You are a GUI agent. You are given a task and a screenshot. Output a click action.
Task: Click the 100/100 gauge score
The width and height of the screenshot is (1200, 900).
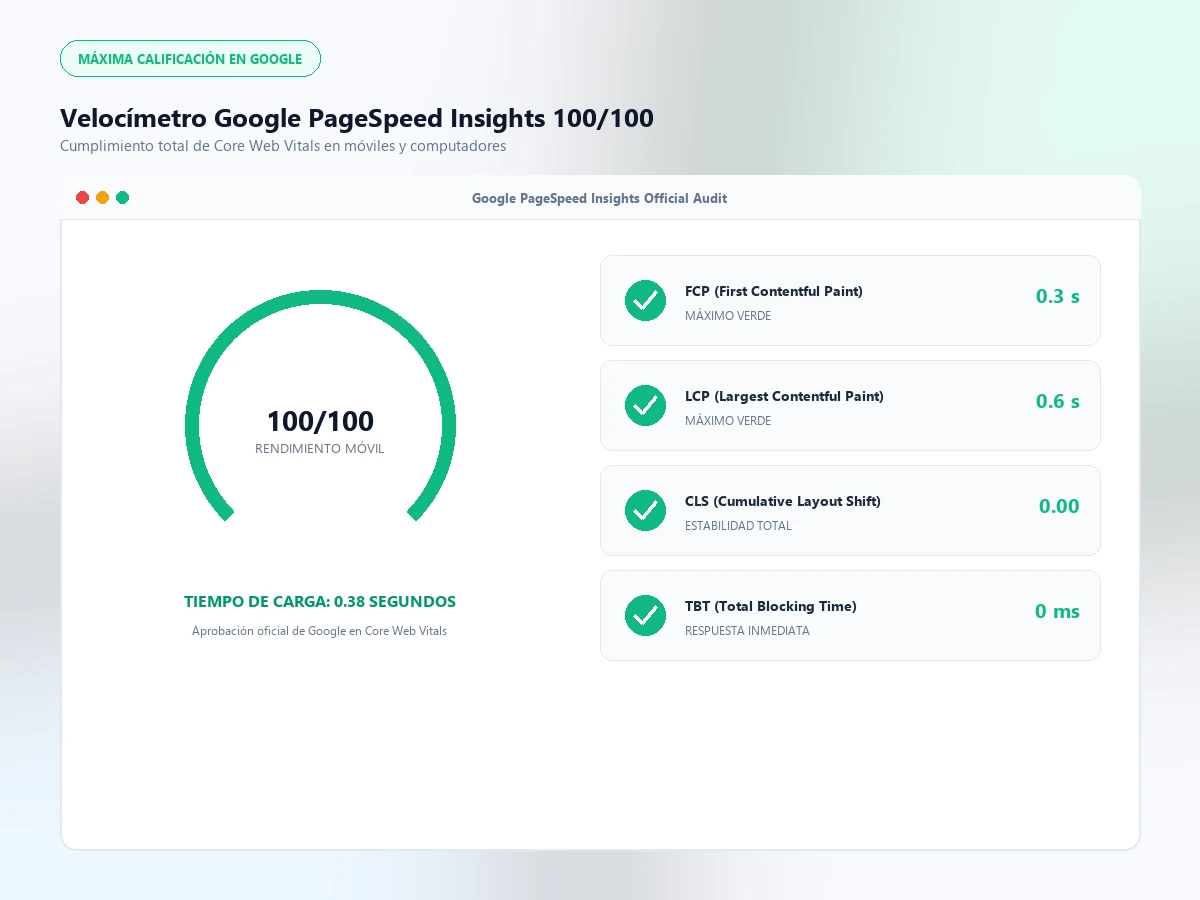[320, 421]
